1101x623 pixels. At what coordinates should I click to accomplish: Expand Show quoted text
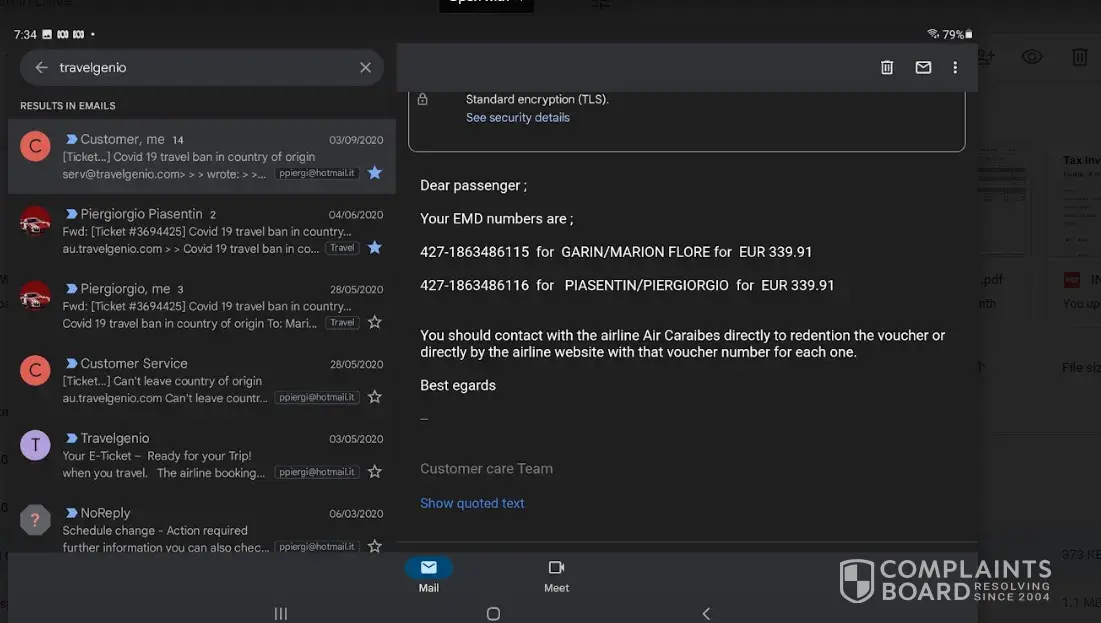tap(472, 503)
